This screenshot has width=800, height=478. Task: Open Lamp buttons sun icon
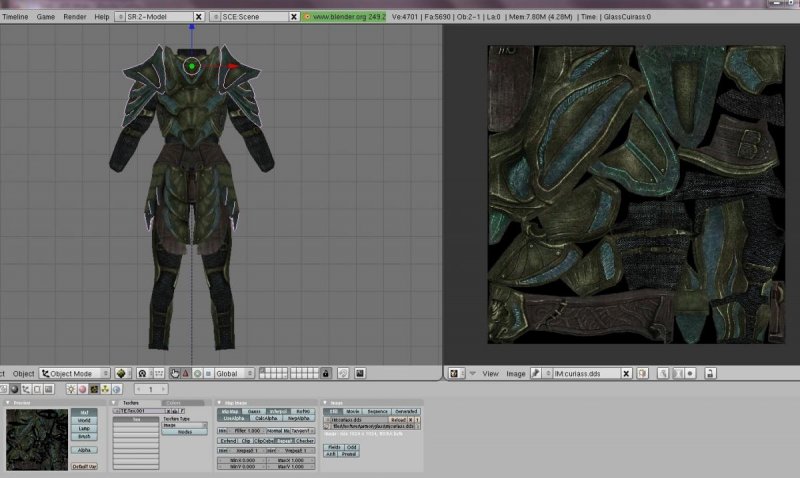[x=71, y=389]
